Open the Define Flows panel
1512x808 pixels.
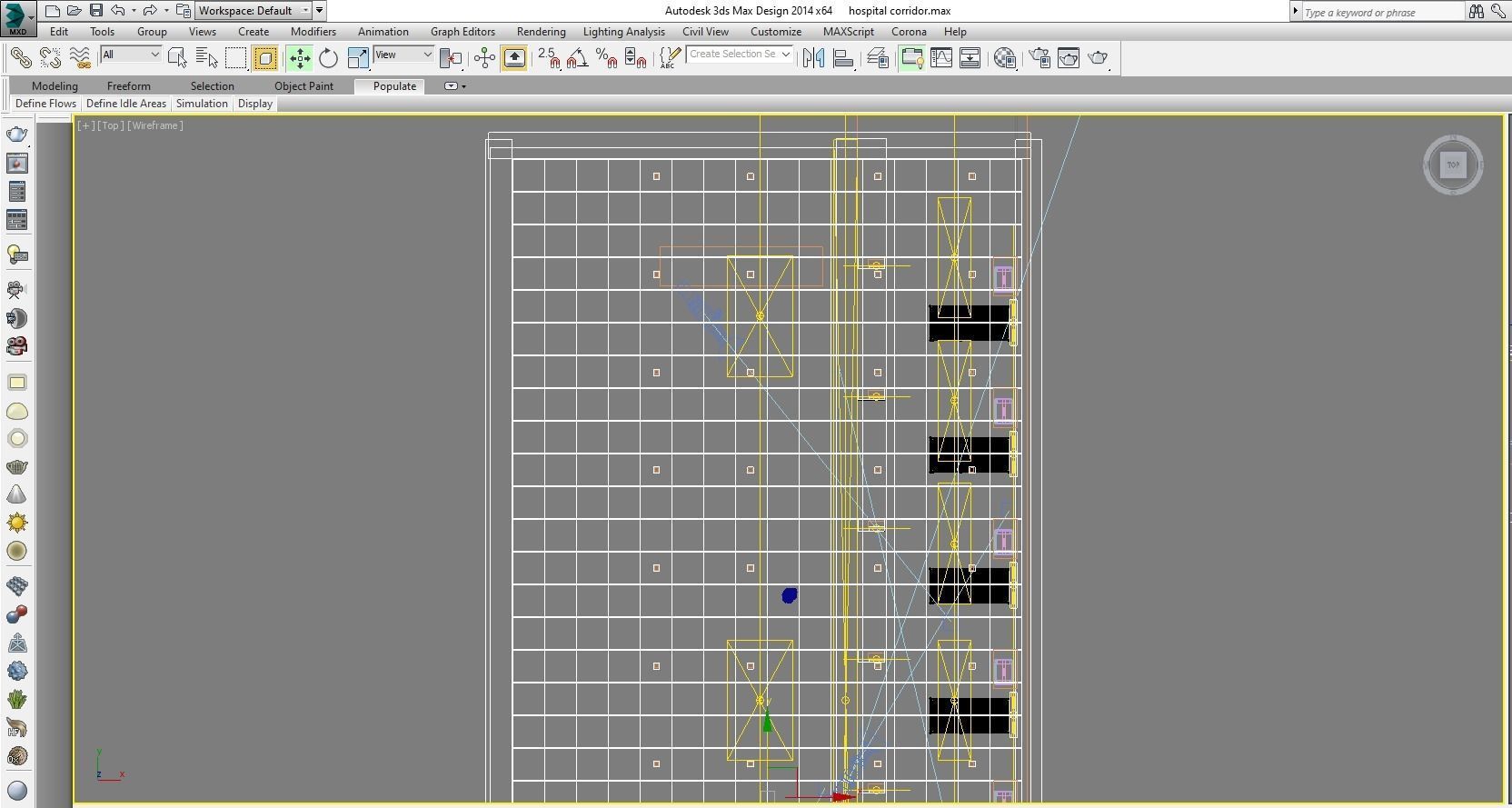[x=45, y=104]
